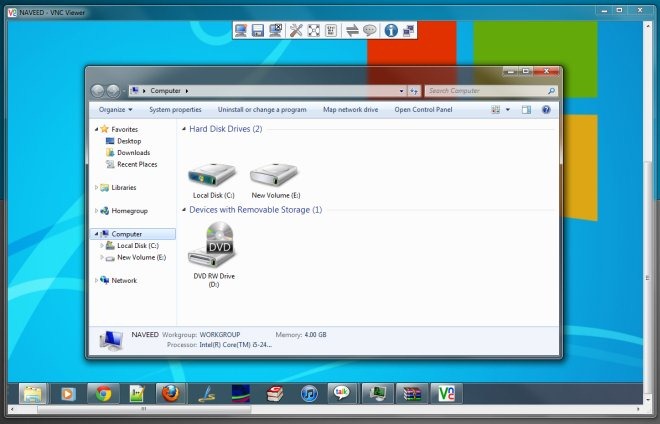This screenshot has height=424, width=660.
Task: Click the vertical scrollbar up arrow
Action: 648,25
